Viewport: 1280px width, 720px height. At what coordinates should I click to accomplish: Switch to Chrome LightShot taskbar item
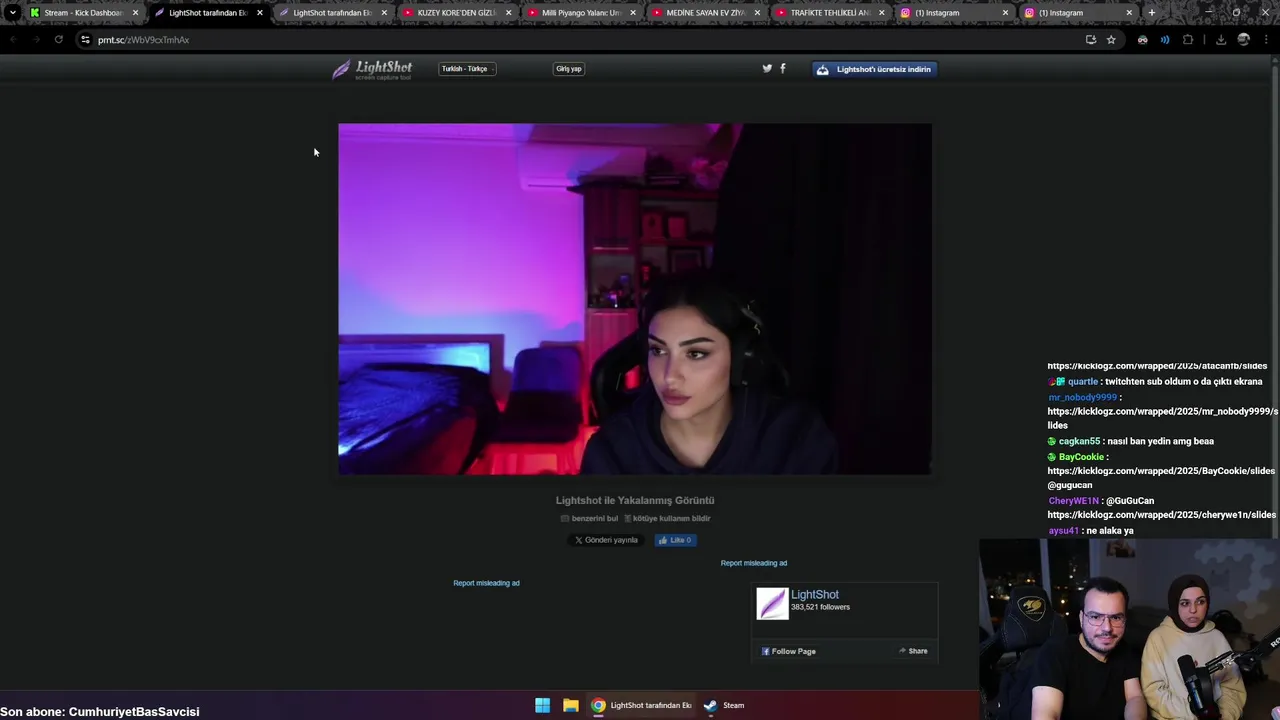click(641, 705)
